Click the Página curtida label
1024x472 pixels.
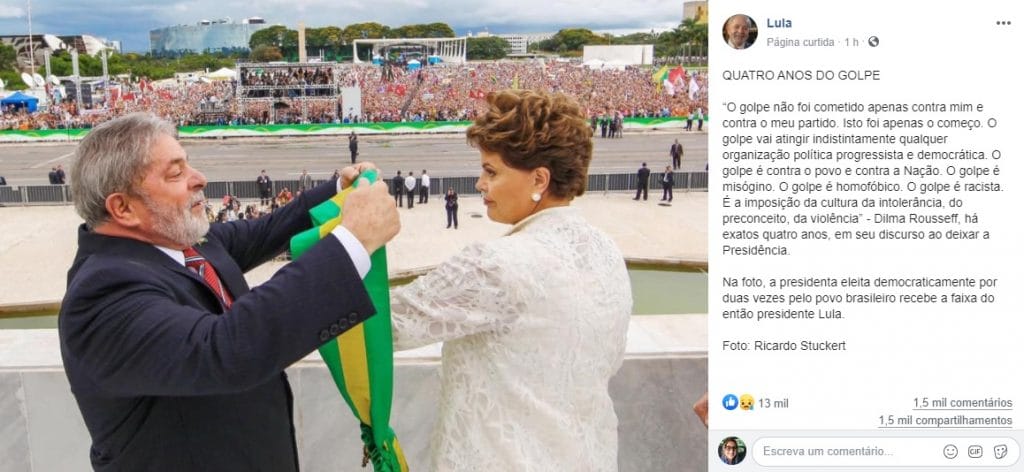800,42
